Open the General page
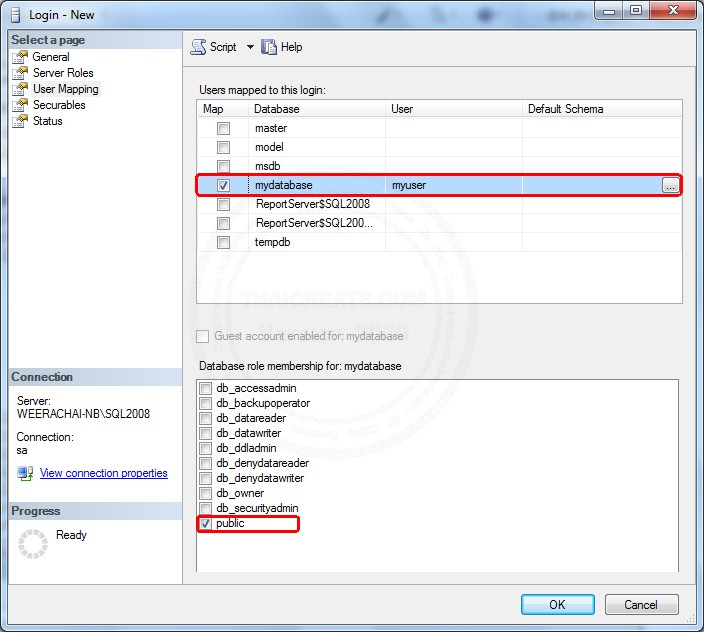The width and height of the screenshot is (704, 632). (51, 57)
